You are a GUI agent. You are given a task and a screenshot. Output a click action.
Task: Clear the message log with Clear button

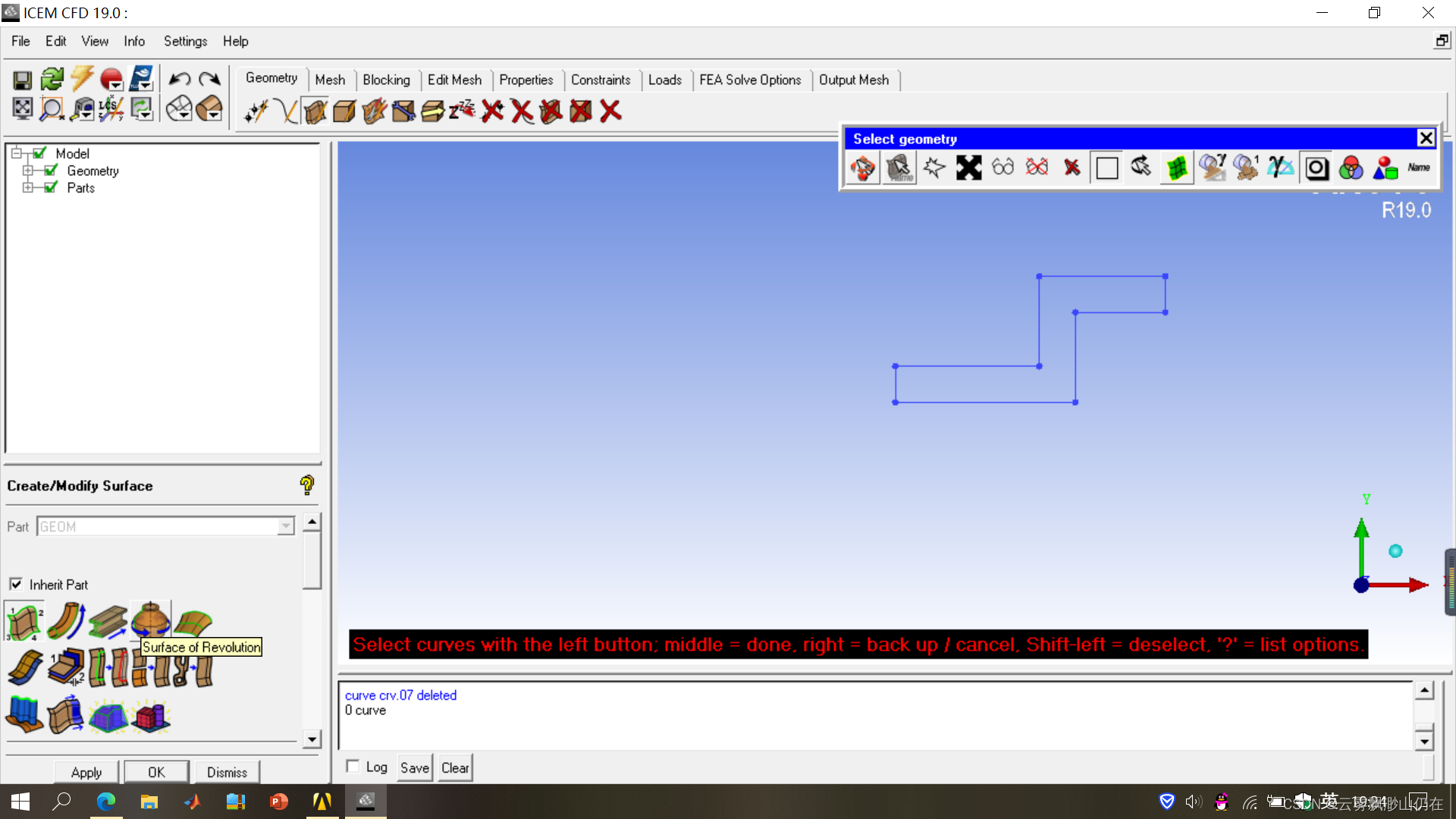454,767
